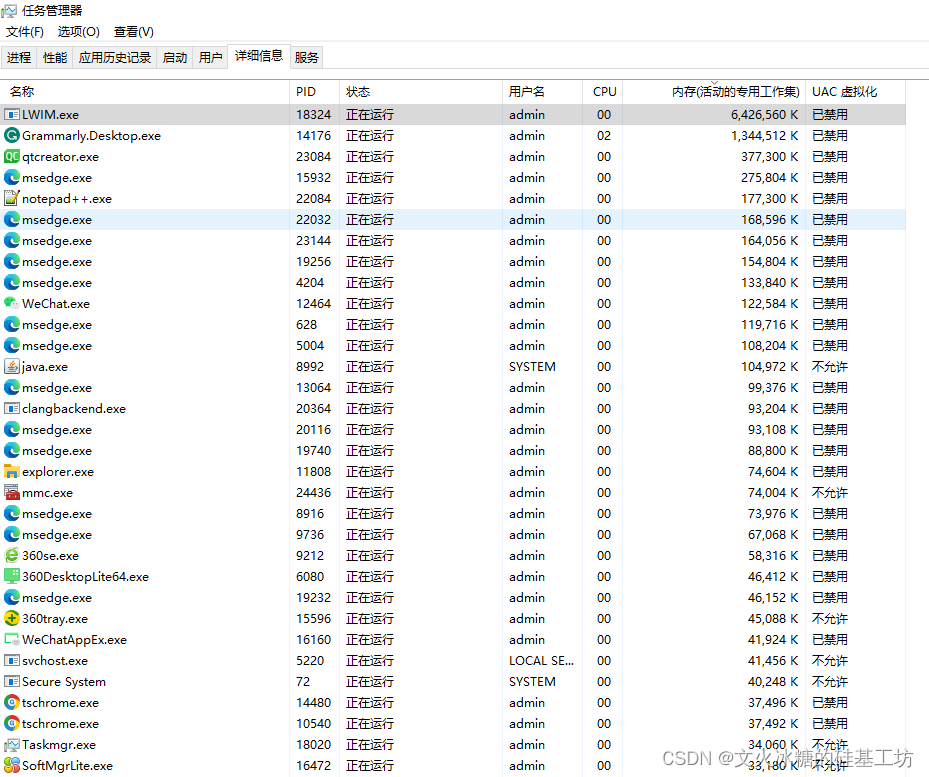929x777 pixels.
Task: Click PID cell 23084
Action: click(x=313, y=156)
